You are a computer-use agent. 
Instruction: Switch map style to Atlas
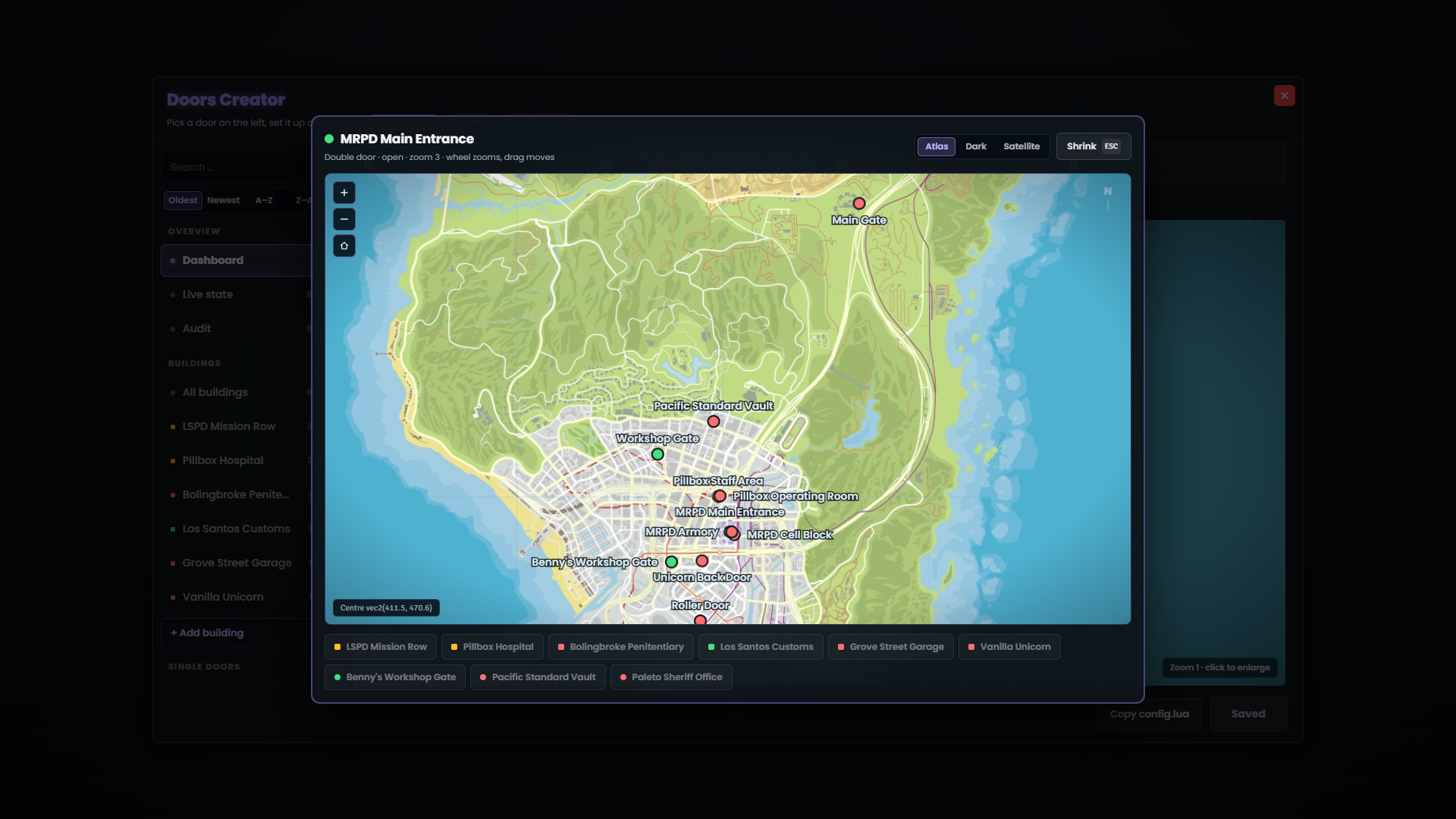(x=937, y=146)
